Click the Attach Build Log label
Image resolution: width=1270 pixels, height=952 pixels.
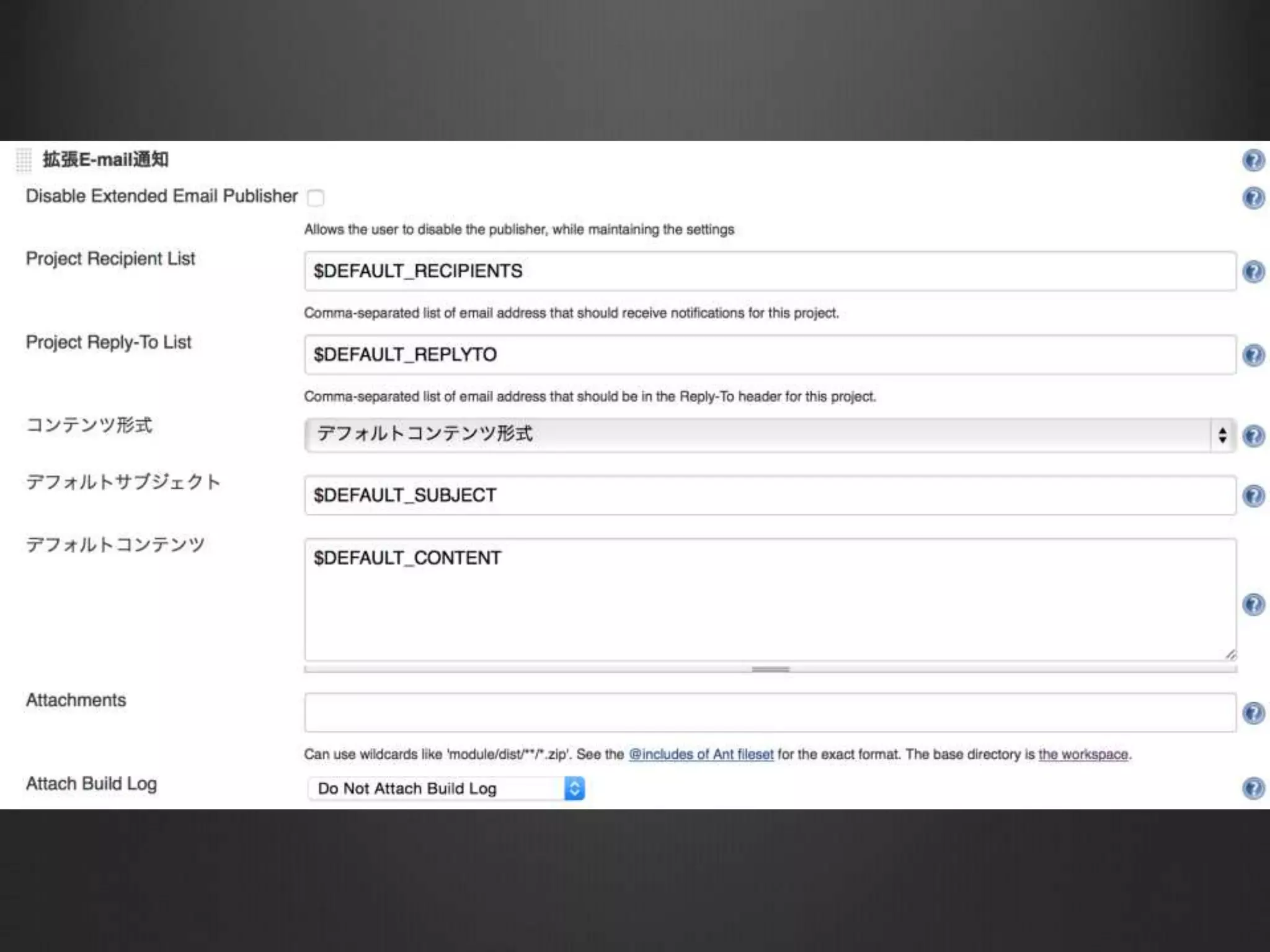tap(91, 784)
